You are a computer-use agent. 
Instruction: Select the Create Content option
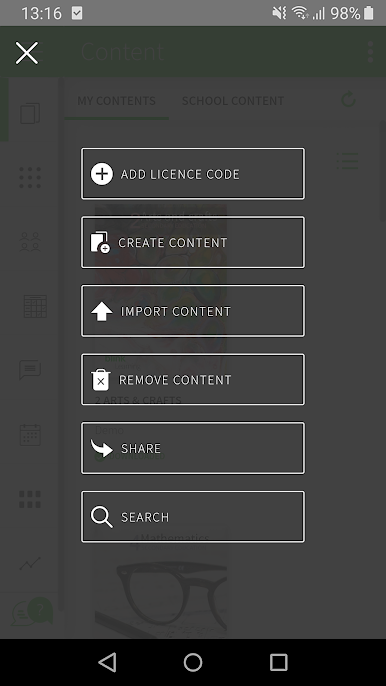pyautogui.click(x=193, y=242)
